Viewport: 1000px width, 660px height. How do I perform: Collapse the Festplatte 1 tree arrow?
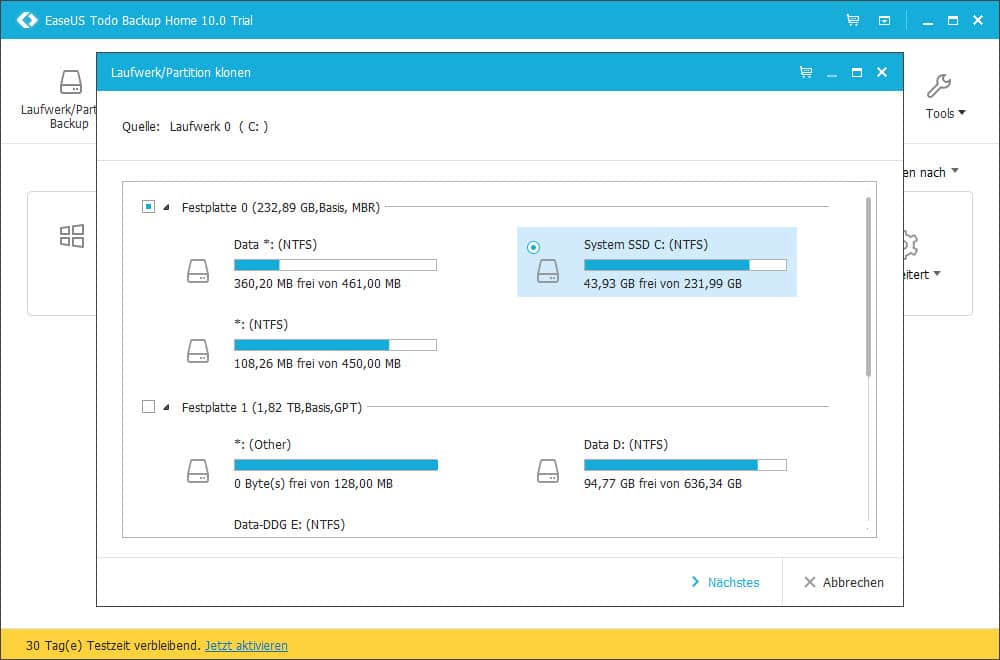coord(166,407)
